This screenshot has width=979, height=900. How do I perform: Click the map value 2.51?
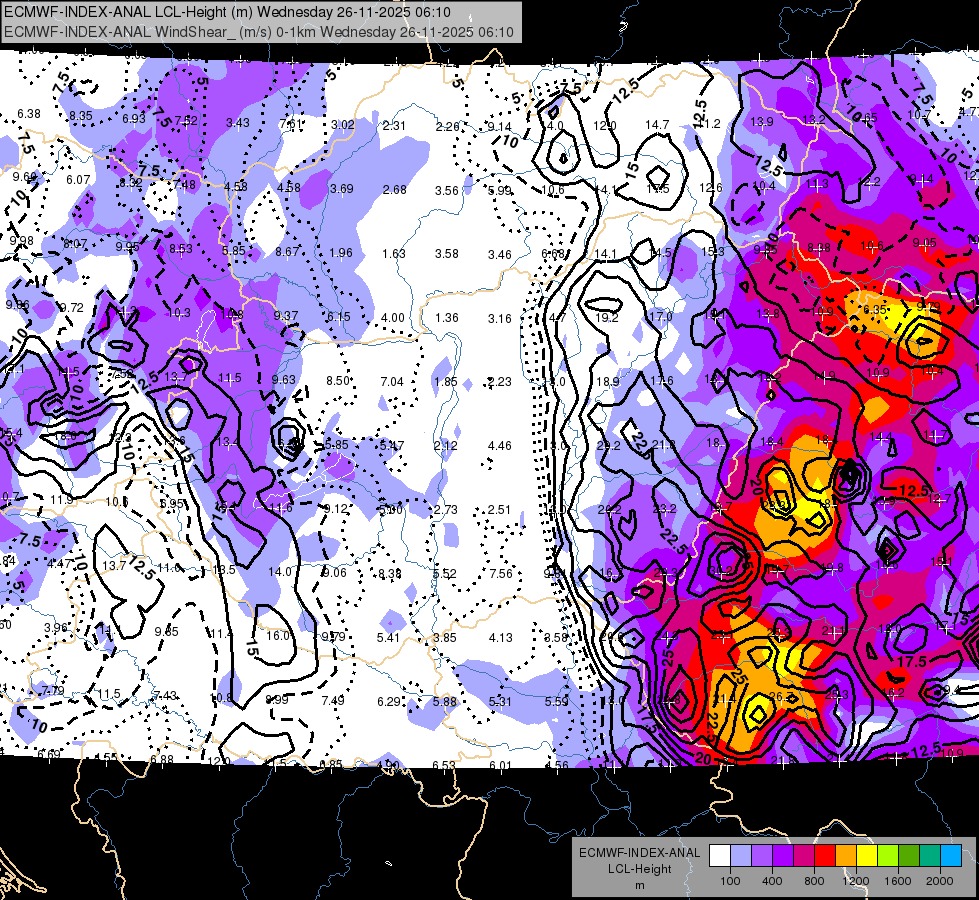click(x=499, y=510)
